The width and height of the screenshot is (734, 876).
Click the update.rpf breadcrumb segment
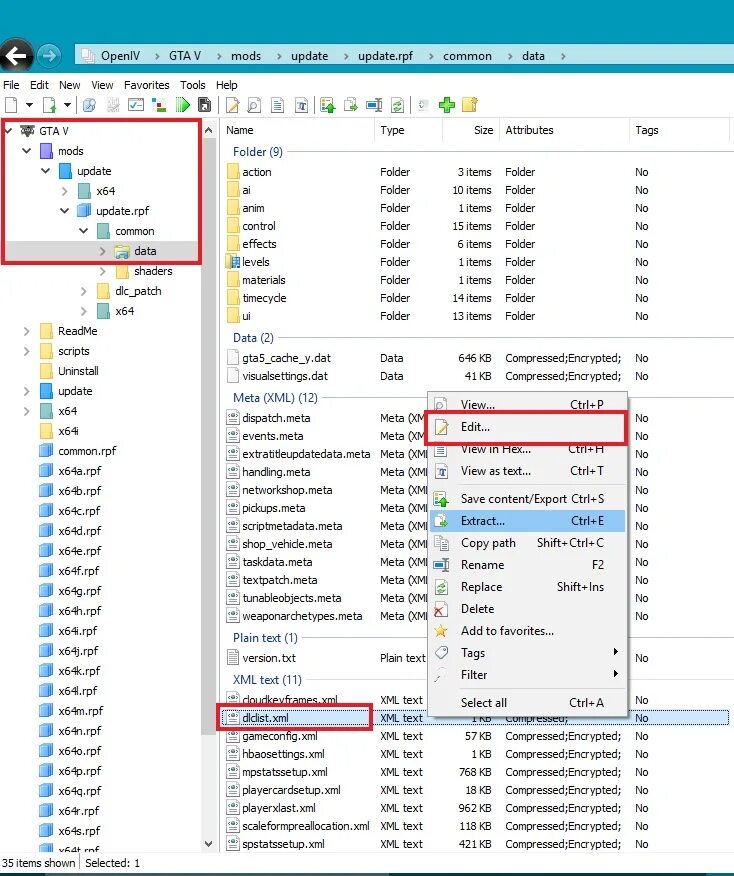385,56
